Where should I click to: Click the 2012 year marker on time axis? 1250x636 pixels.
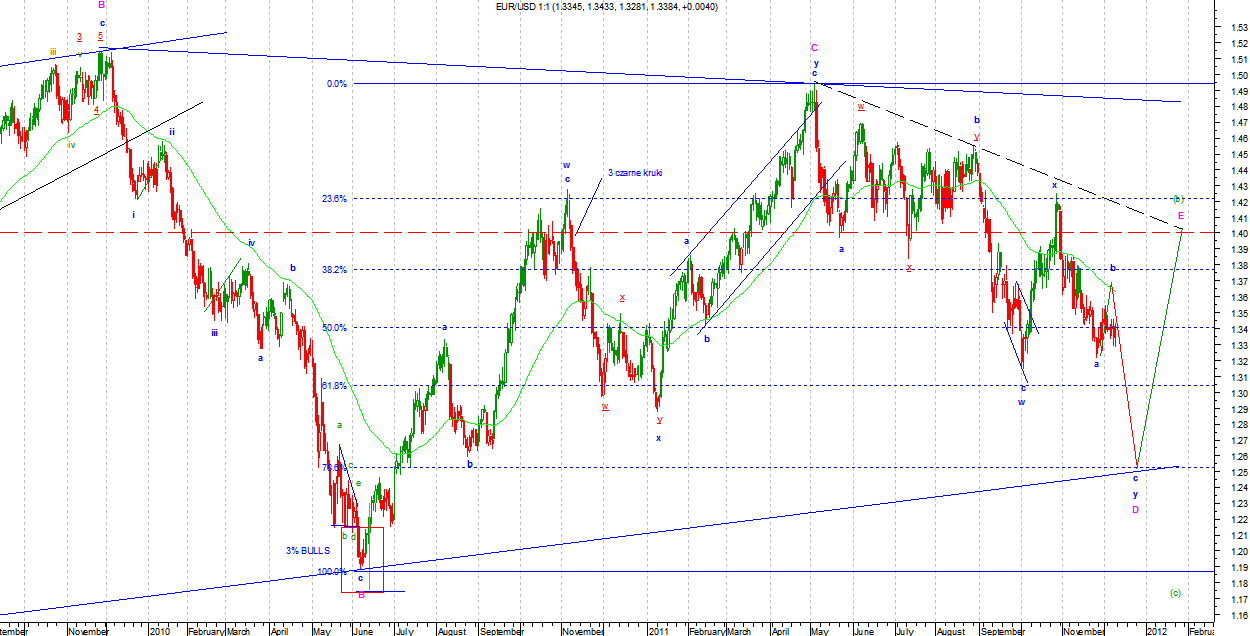(1155, 632)
